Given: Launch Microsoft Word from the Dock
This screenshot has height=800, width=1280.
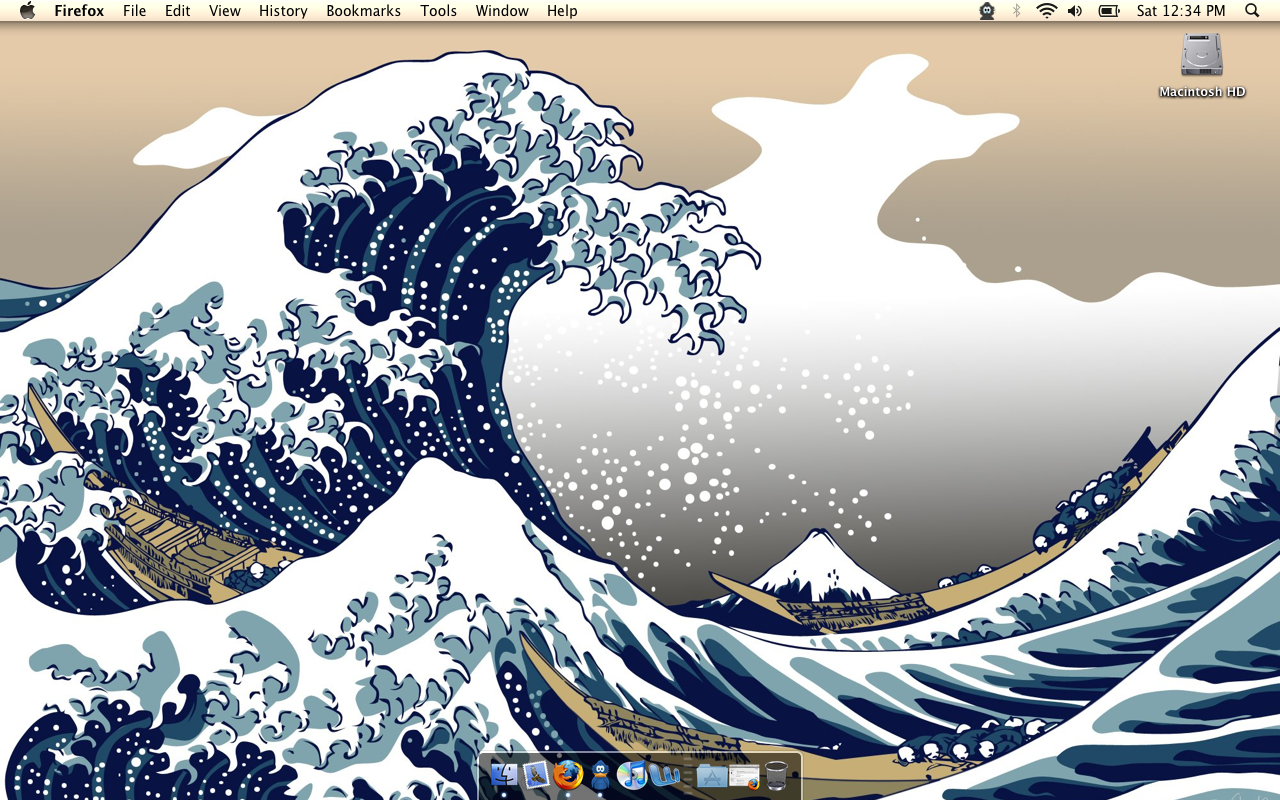Looking at the screenshot, I should (x=665, y=775).
